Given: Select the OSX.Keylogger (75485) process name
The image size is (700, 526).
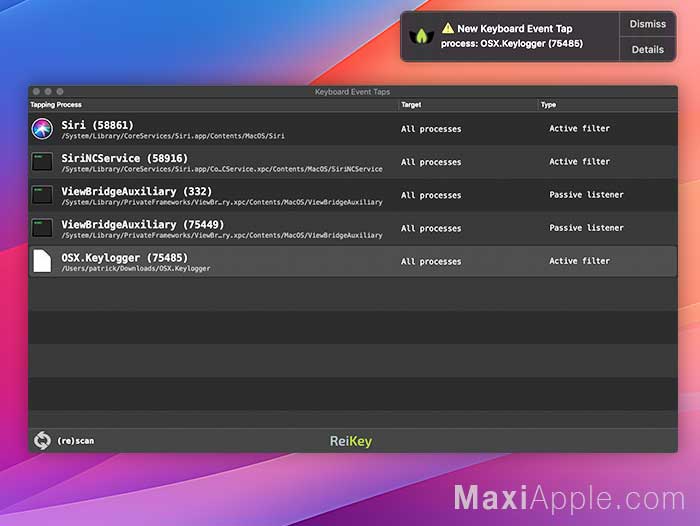Looking at the screenshot, I should click(x=125, y=258).
